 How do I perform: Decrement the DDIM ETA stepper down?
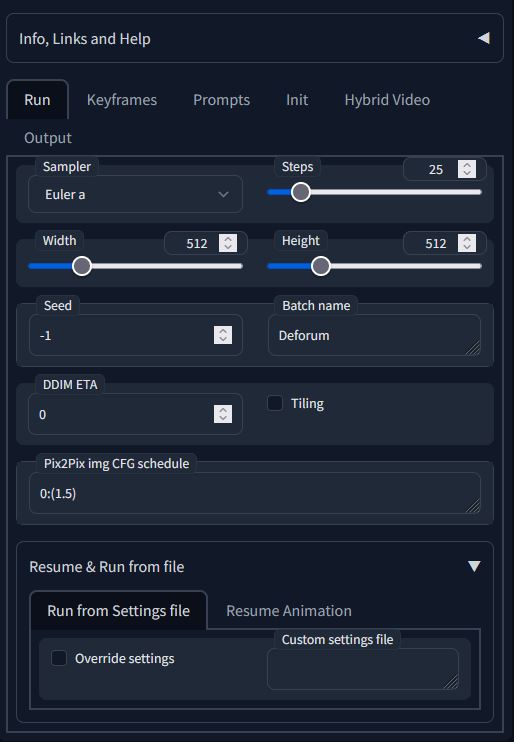point(223,418)
